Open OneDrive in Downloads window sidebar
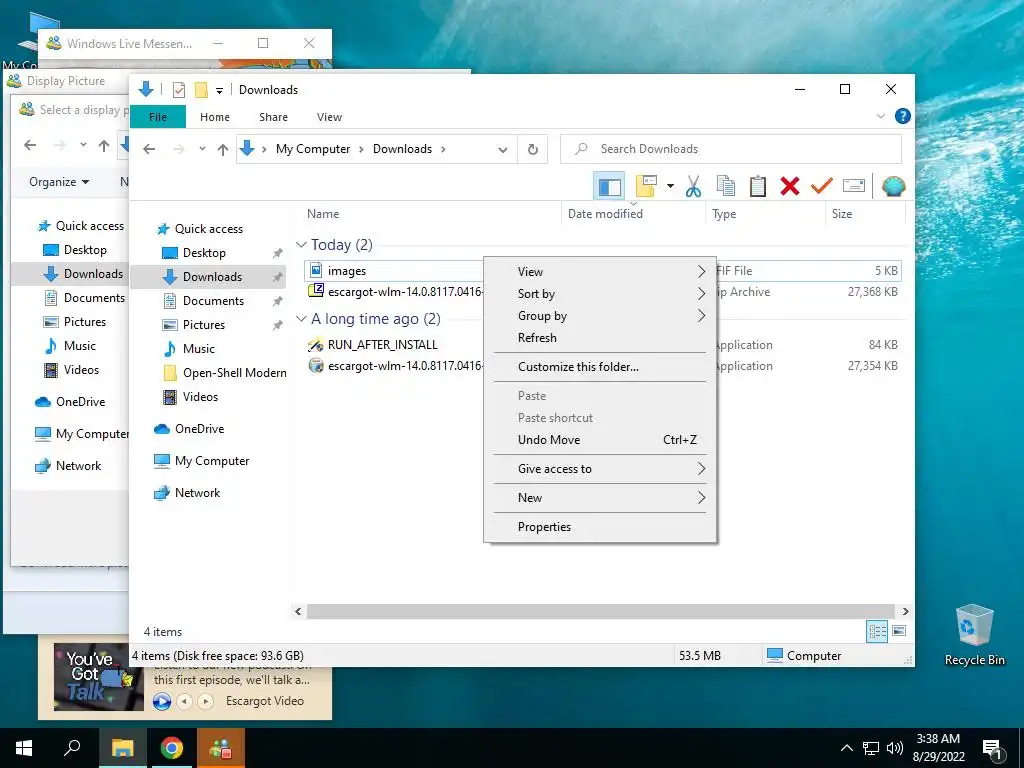 point(199,429)
